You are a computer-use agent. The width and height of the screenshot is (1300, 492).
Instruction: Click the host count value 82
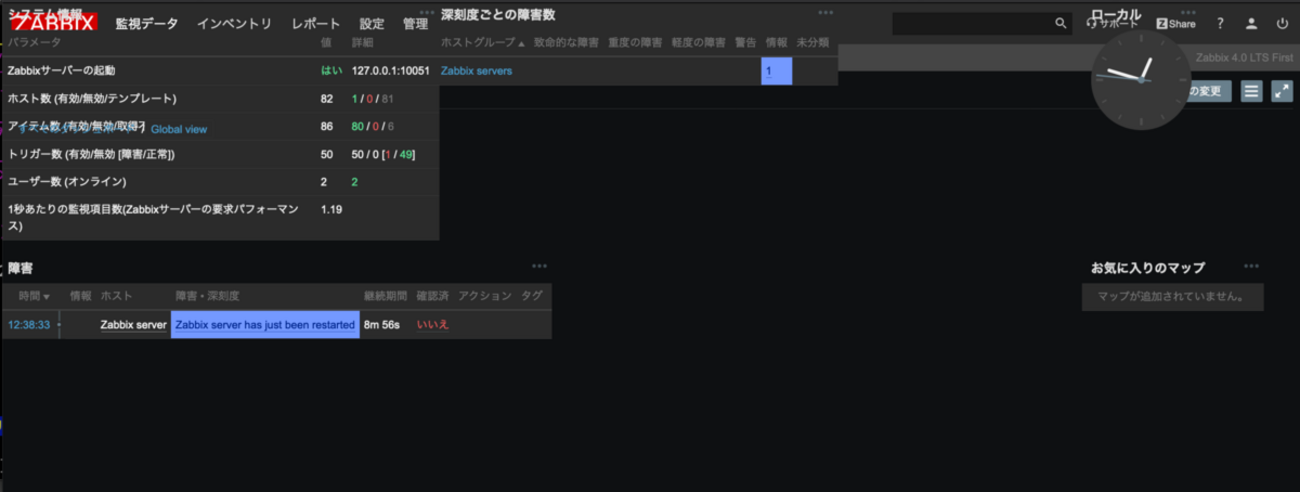click(x=327, y=99)
